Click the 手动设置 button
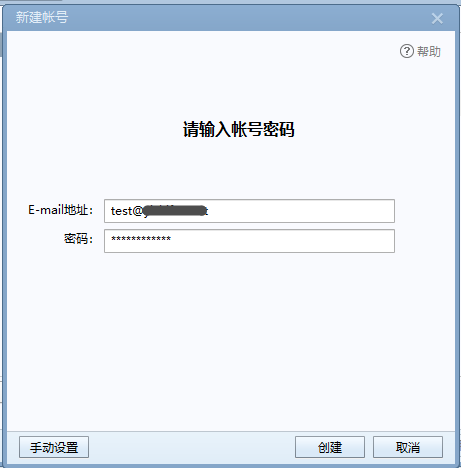The image size is (461, 468). point(54,447)
